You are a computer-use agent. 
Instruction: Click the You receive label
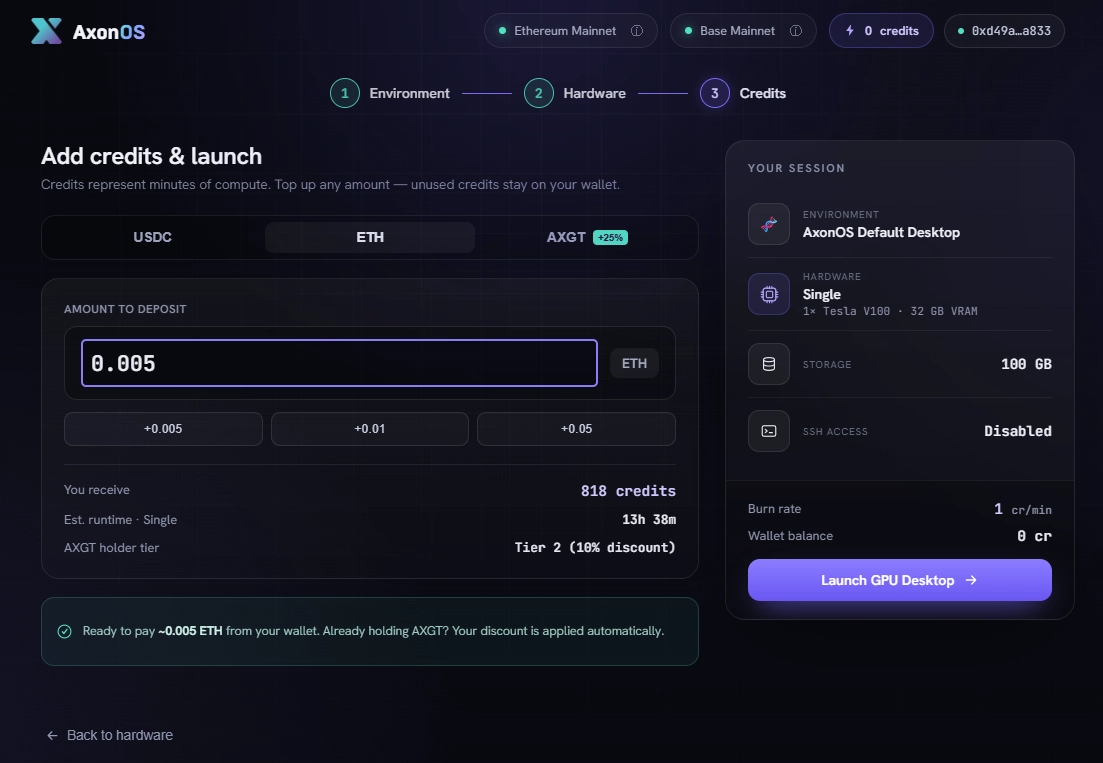point(97,490)
